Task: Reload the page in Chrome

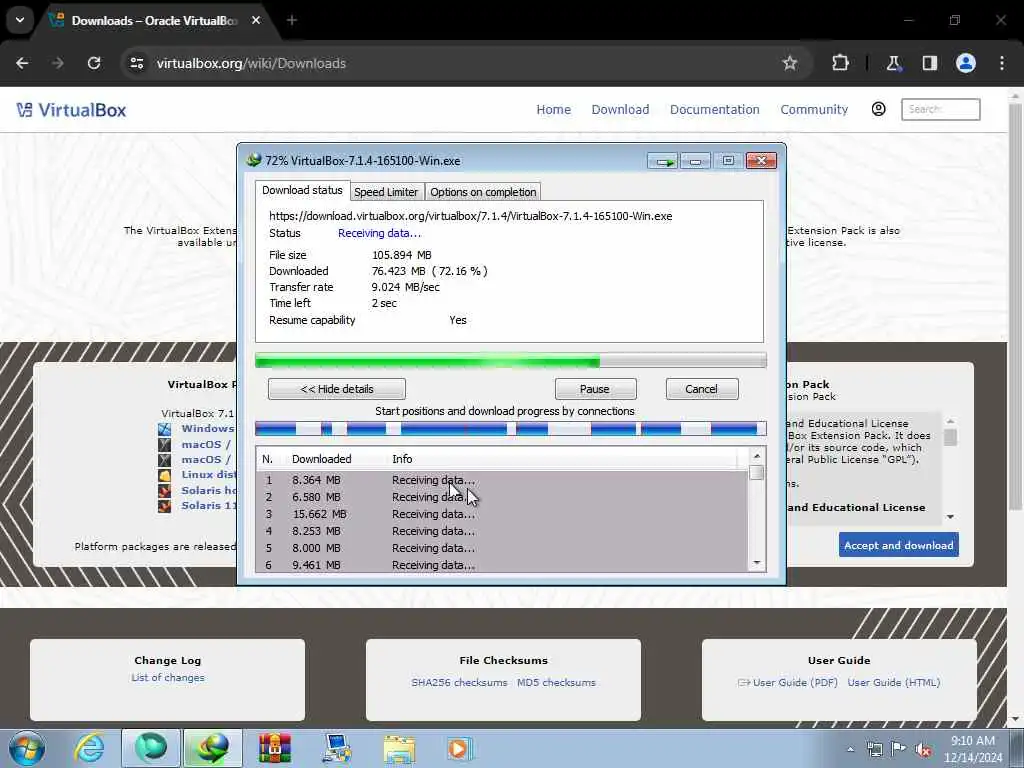Action: point(94,63)
